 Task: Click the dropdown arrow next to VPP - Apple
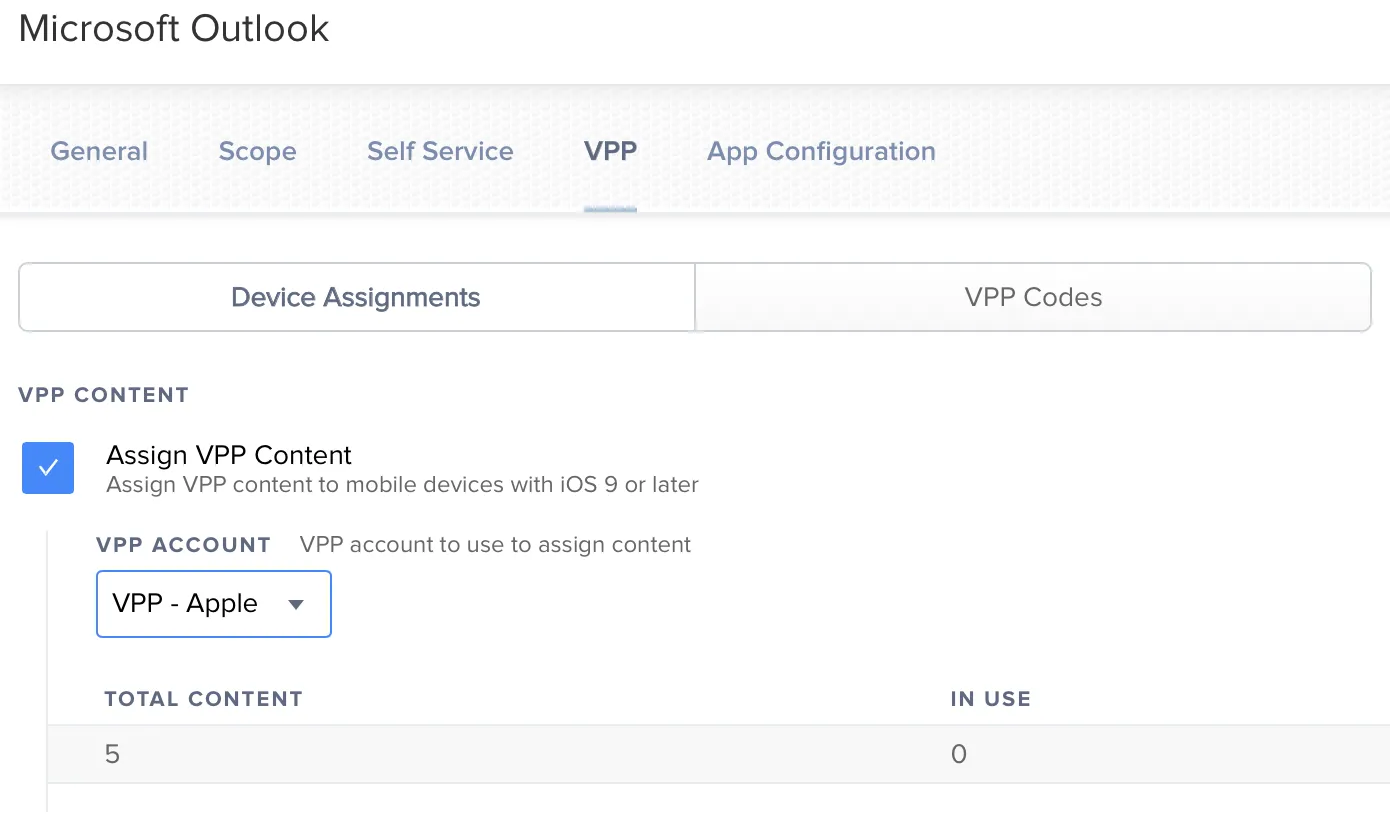tap(296, 604)
